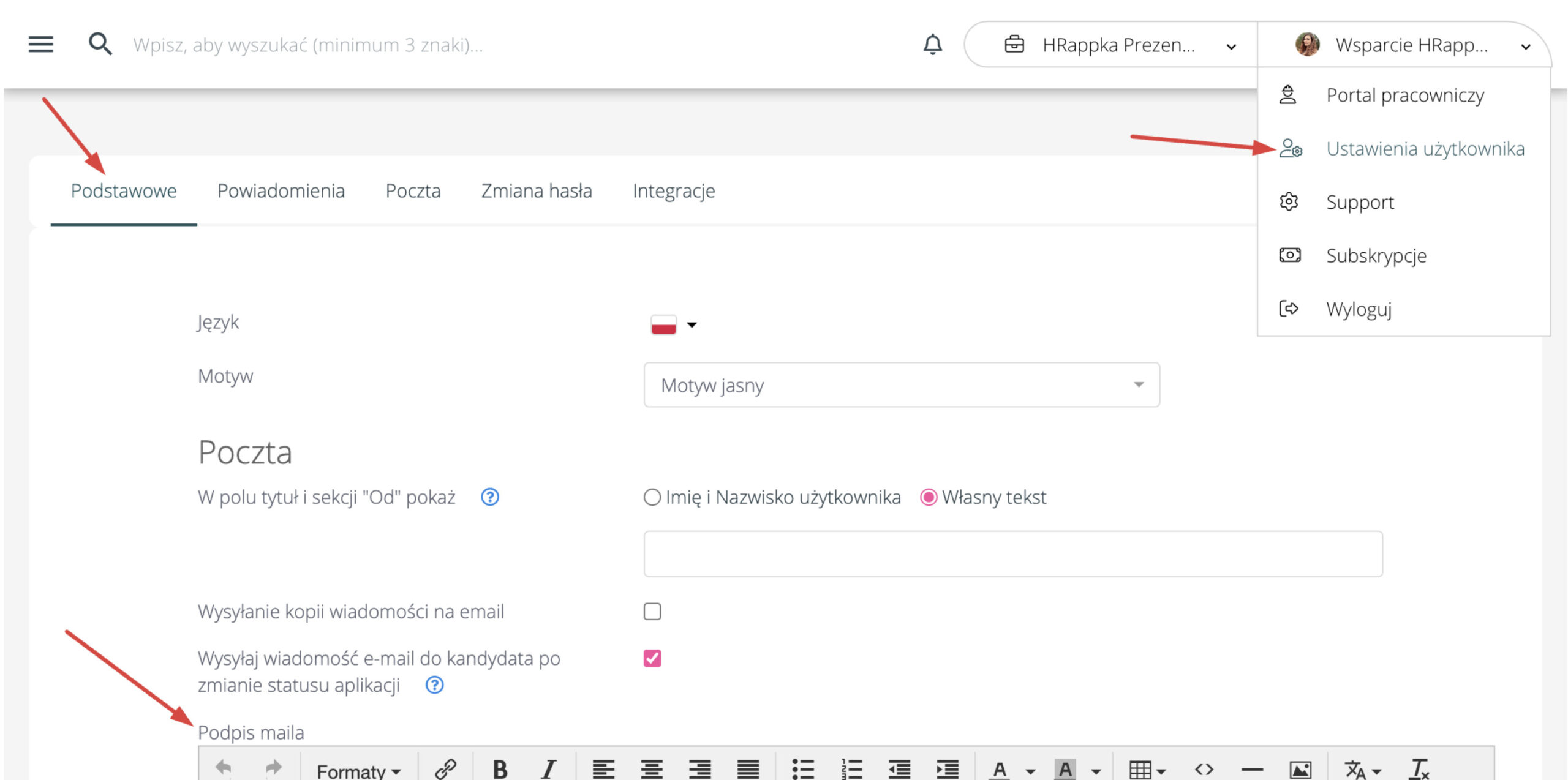
Task: Open the Zmiana hasła tab
Action: pos(537,191)
